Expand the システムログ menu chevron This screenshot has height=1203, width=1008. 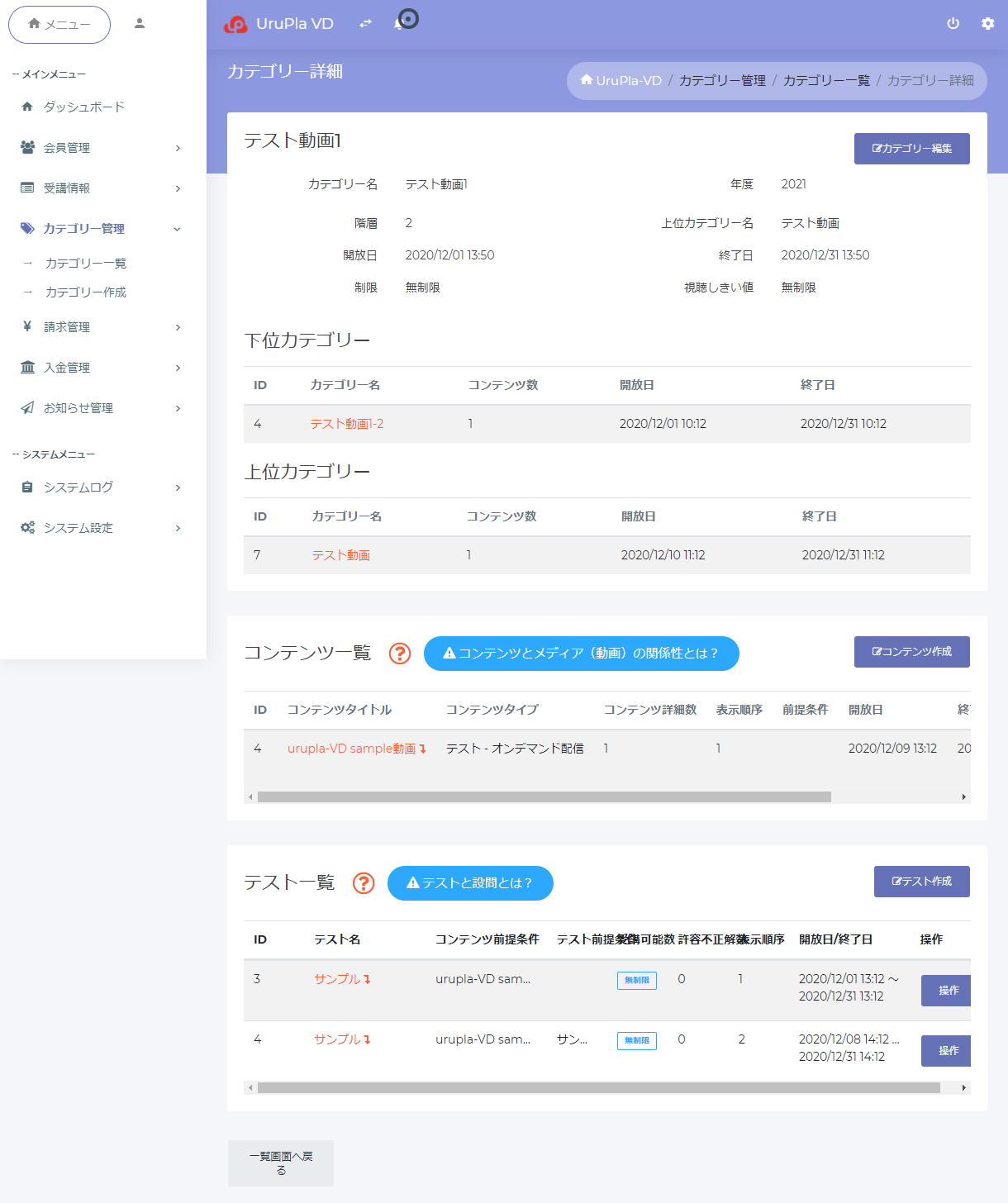coord(178,487)
